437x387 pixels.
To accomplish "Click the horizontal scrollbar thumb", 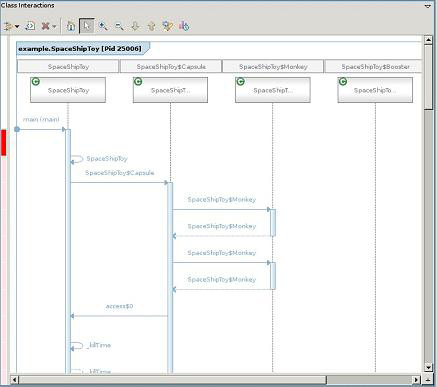I will pyautogui.click(x=172, y=380).
